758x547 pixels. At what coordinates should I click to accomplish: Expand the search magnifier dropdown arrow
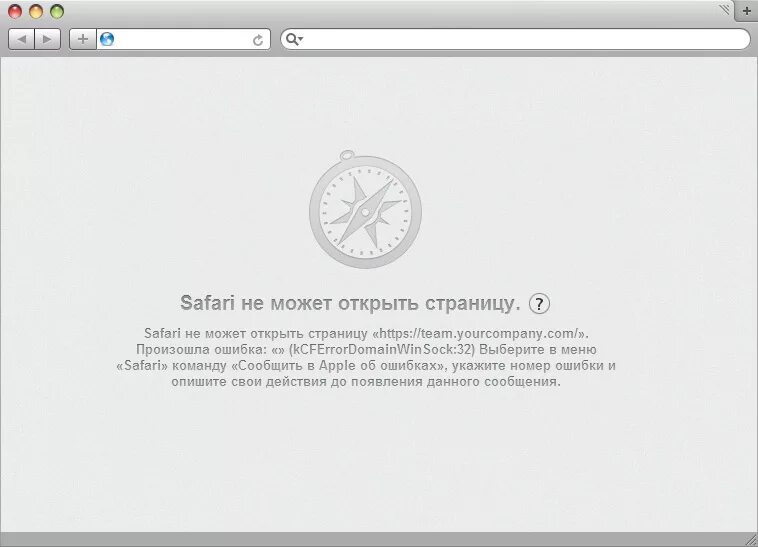[301, 39]
